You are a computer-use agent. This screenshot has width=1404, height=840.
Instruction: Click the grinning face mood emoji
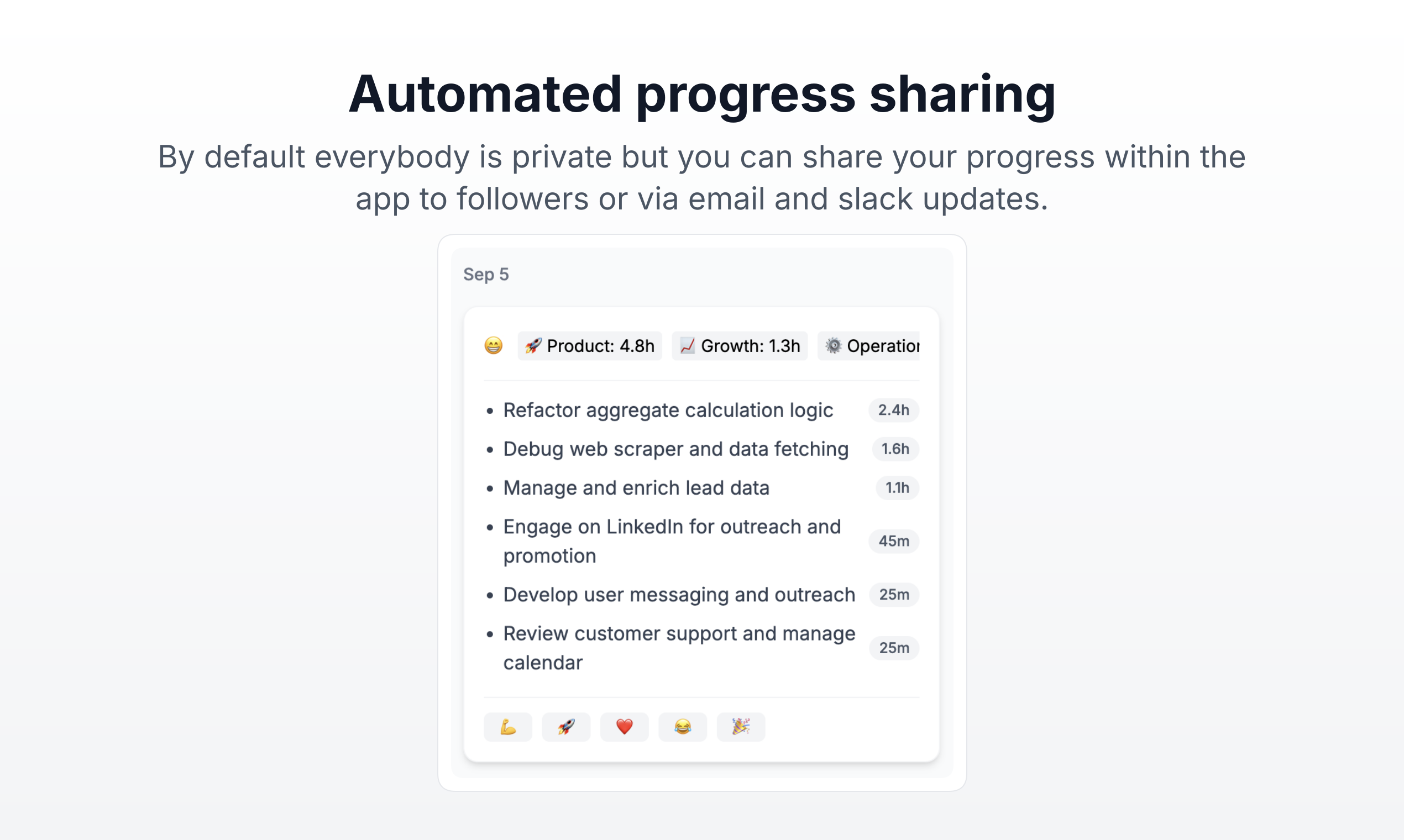click(493, 345)
